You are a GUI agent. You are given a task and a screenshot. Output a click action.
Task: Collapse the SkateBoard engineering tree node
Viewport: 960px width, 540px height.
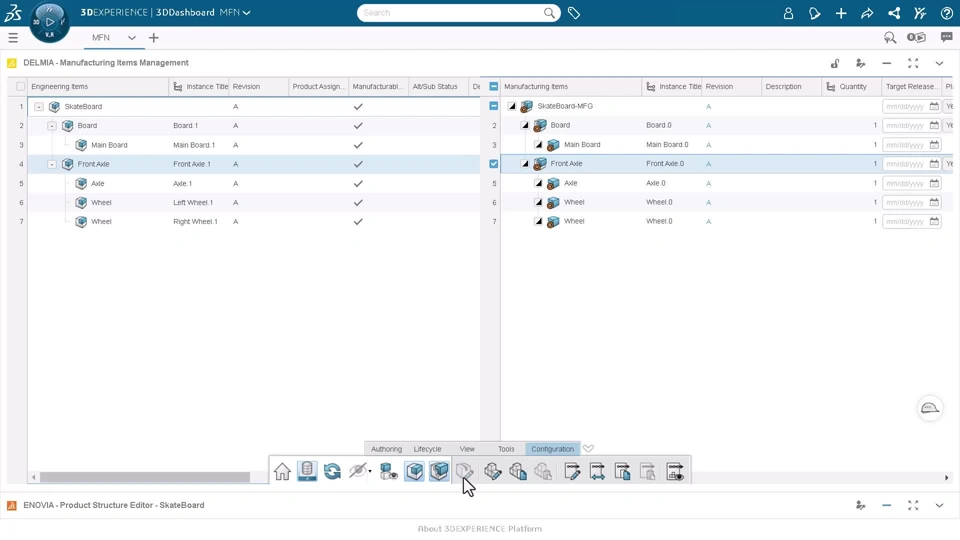39,107
